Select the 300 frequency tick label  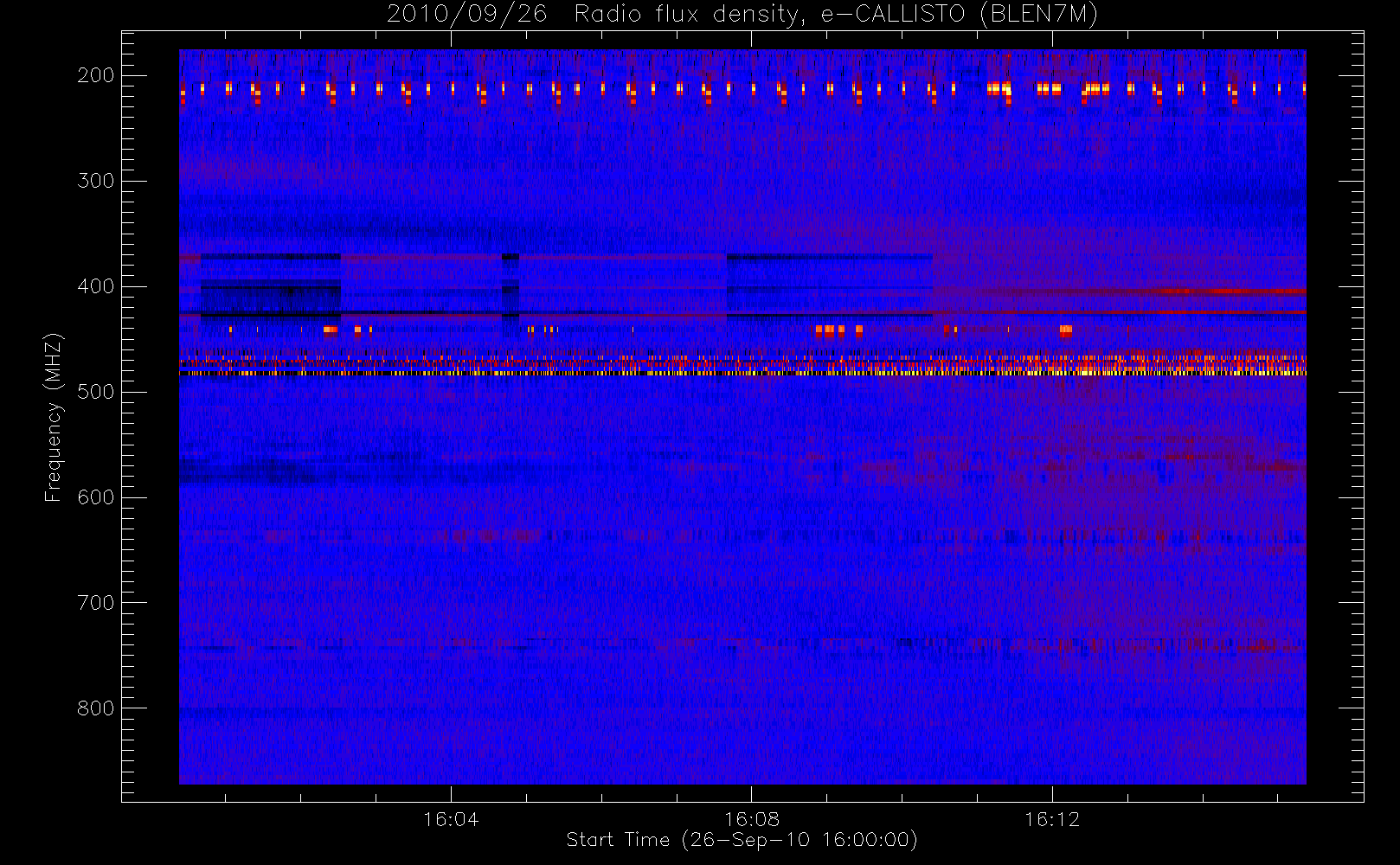[96, 181]
